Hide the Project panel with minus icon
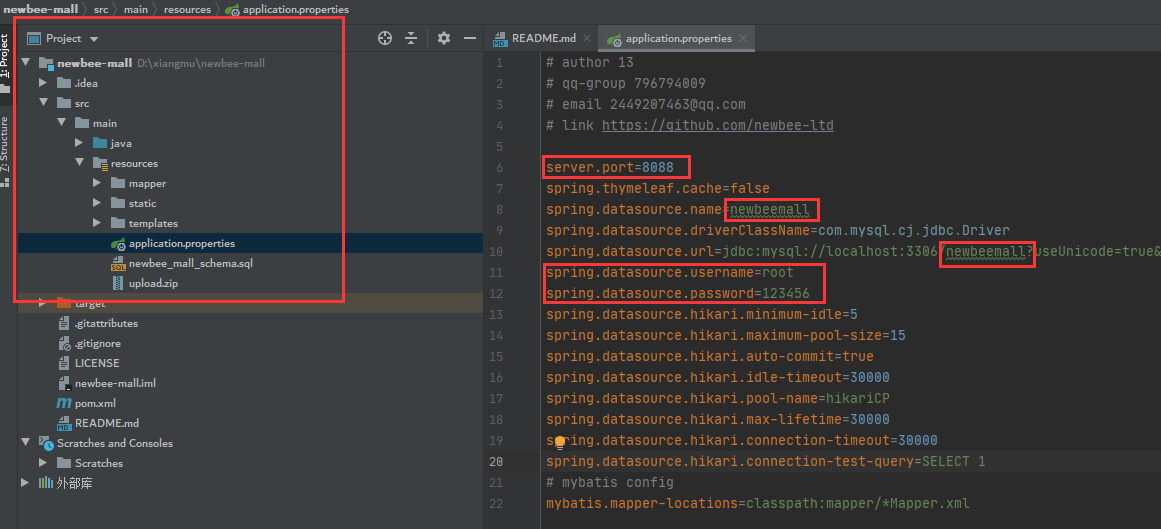1161x529 pixels. pyautogui.click(x=469, y=39)
